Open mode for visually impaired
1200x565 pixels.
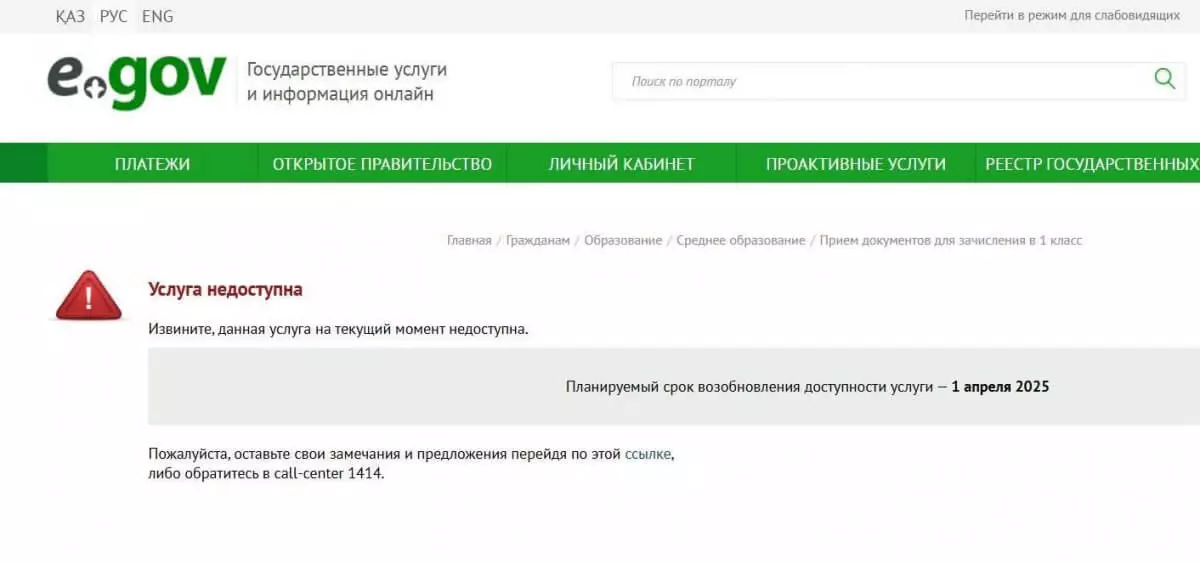click(x=1072, y=16)
